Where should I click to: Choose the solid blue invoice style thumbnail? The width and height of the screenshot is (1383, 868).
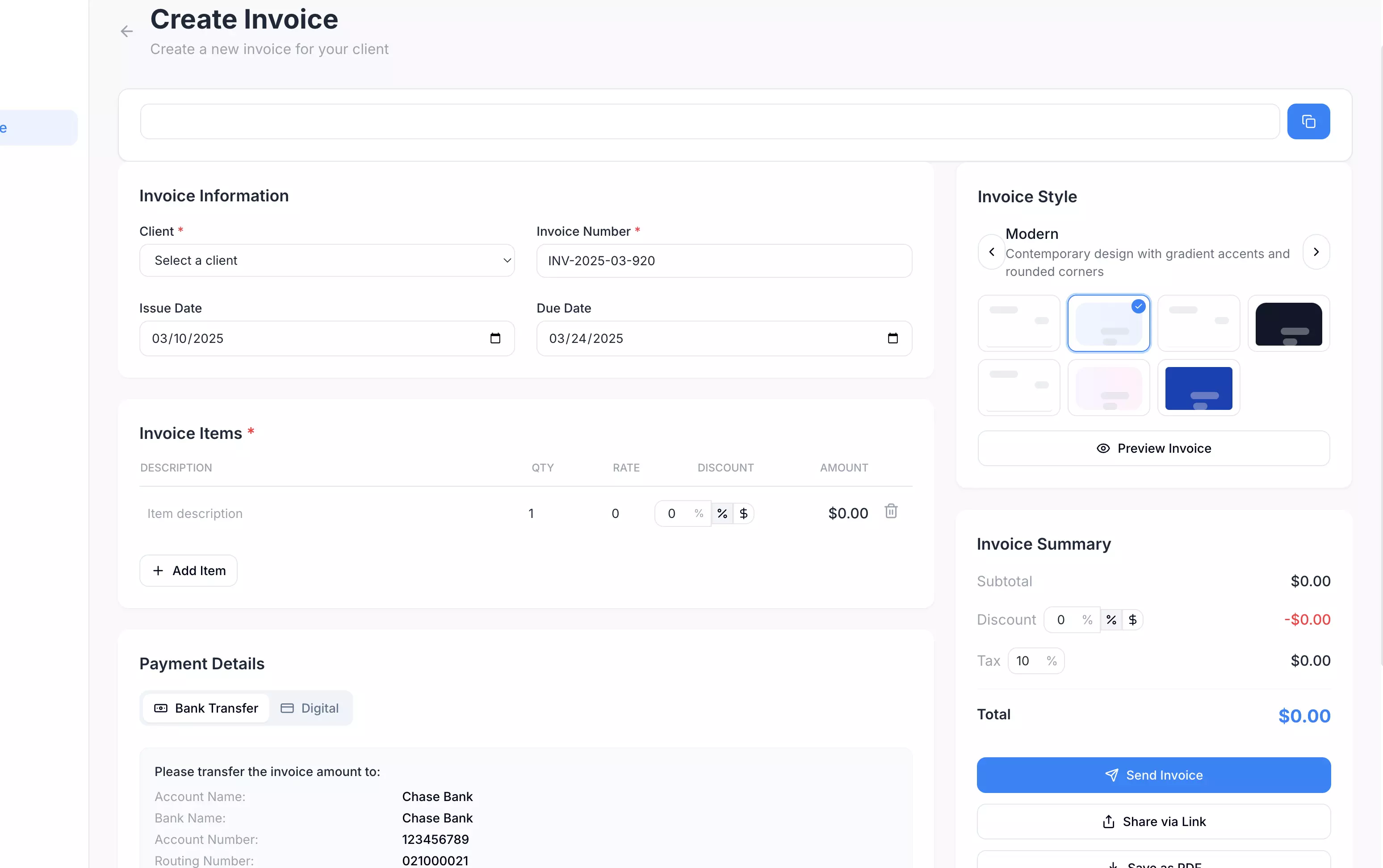click(1198, 388)
